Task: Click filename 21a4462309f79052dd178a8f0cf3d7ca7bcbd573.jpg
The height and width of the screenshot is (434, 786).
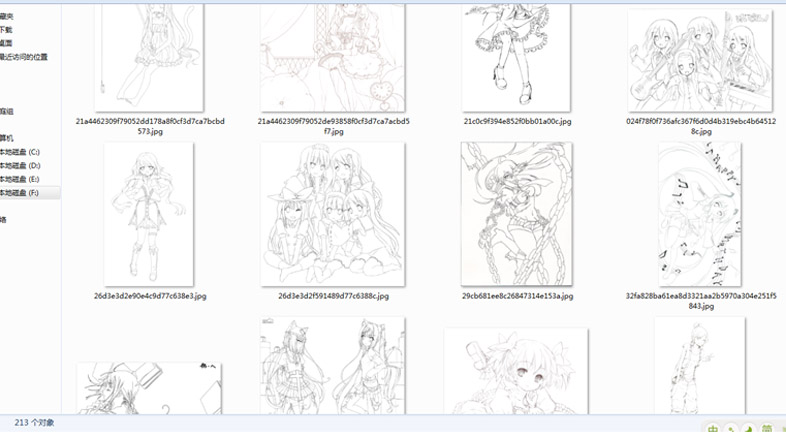Action: click(x=150, y=126)
